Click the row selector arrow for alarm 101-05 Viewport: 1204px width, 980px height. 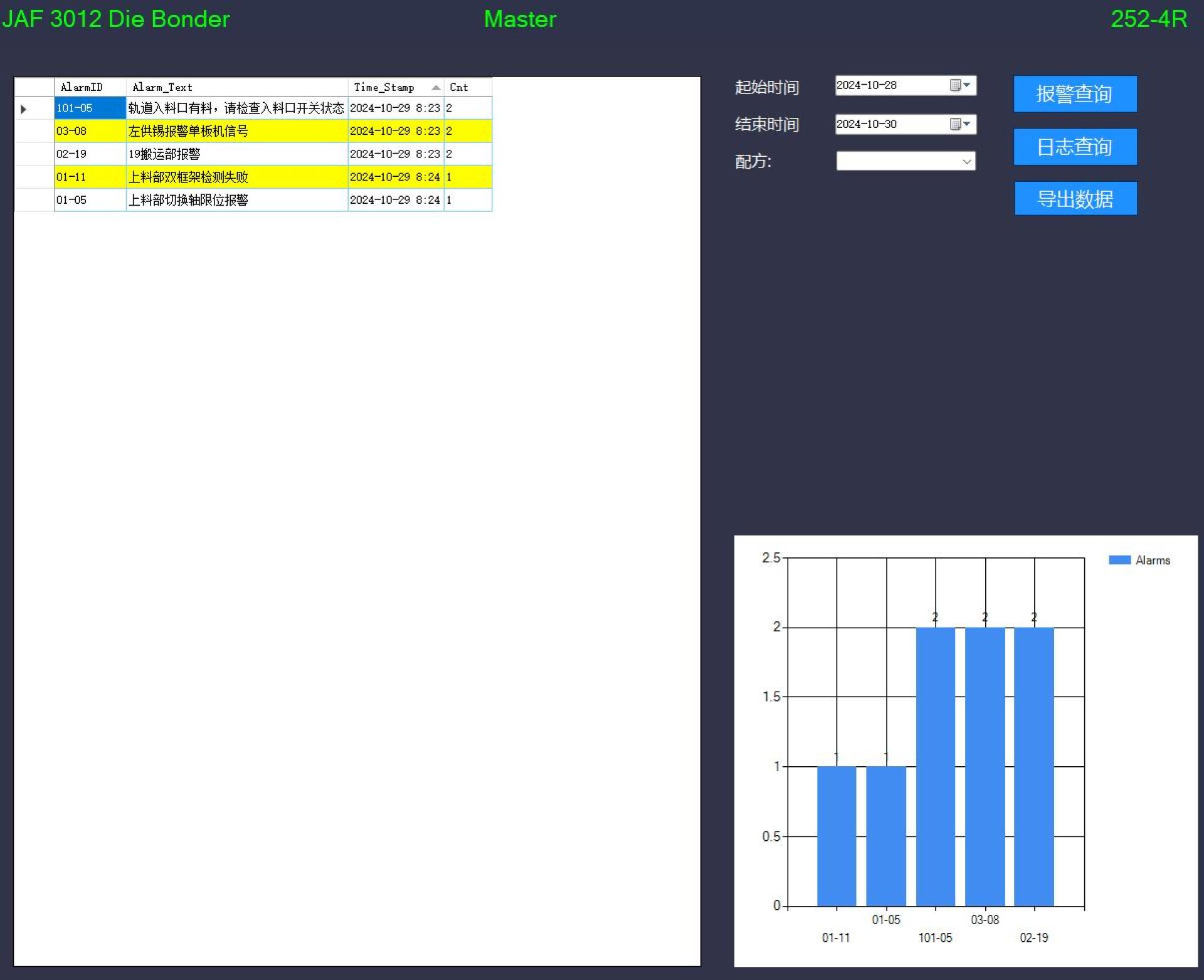[x=24, y=108]
